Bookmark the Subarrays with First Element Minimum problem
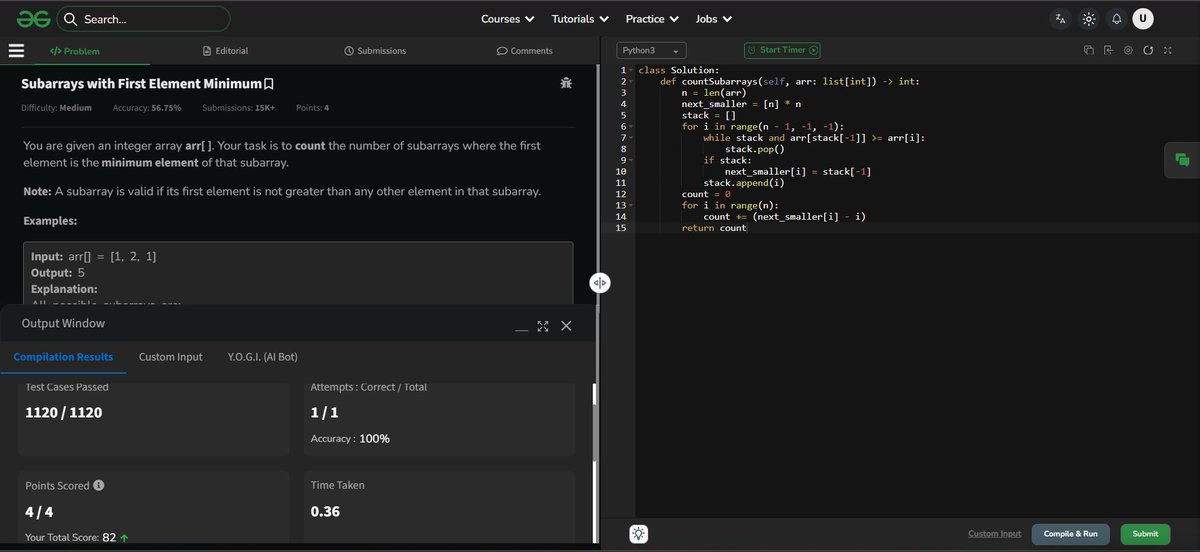The image size is (1200, 552). [x=269, y=84]
